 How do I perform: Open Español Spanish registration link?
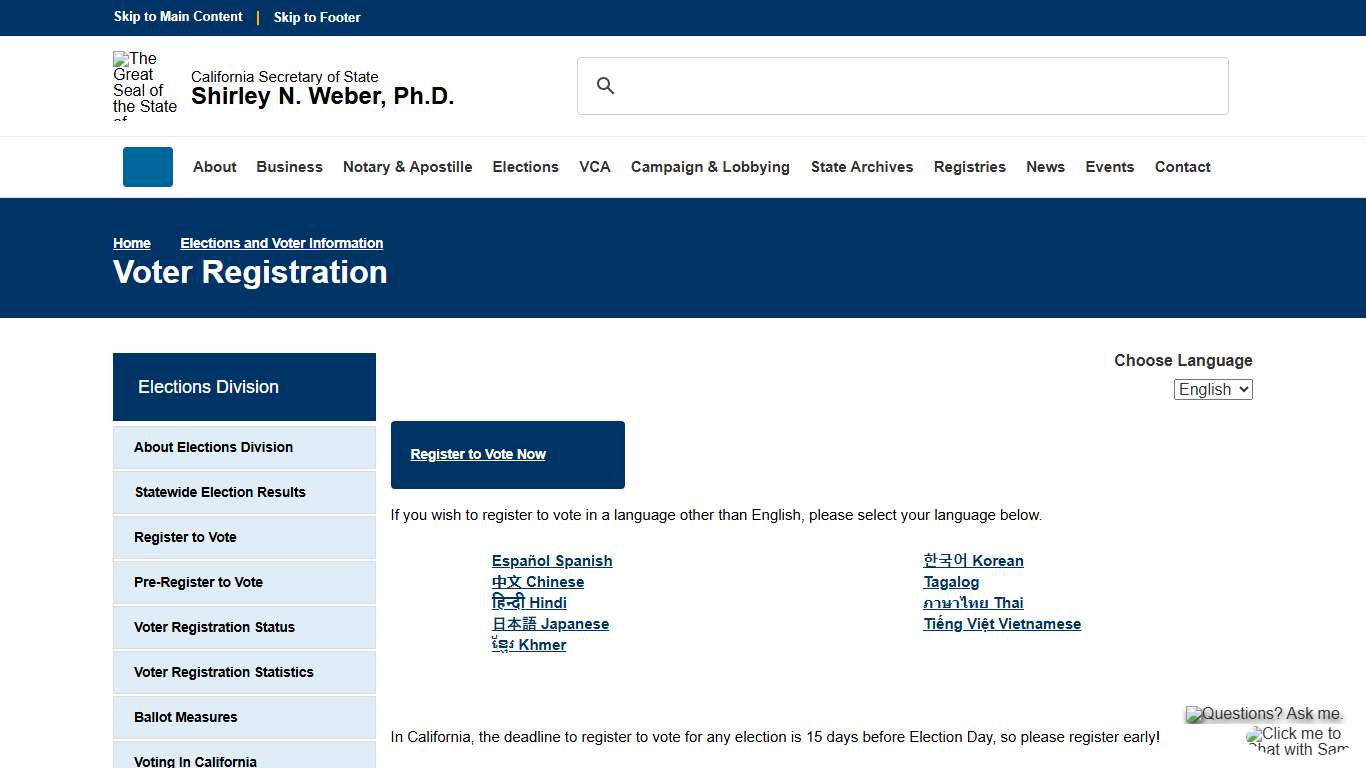pyautogui.click(x=551, y=560)
